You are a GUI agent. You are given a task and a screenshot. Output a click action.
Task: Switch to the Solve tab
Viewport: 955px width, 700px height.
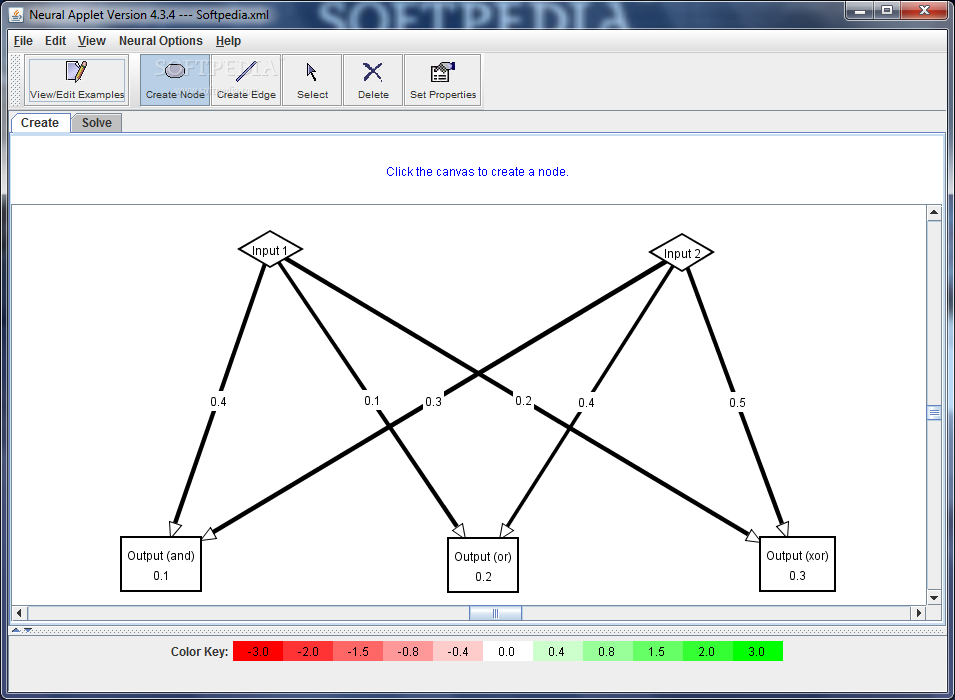click(x=97, y=122)
